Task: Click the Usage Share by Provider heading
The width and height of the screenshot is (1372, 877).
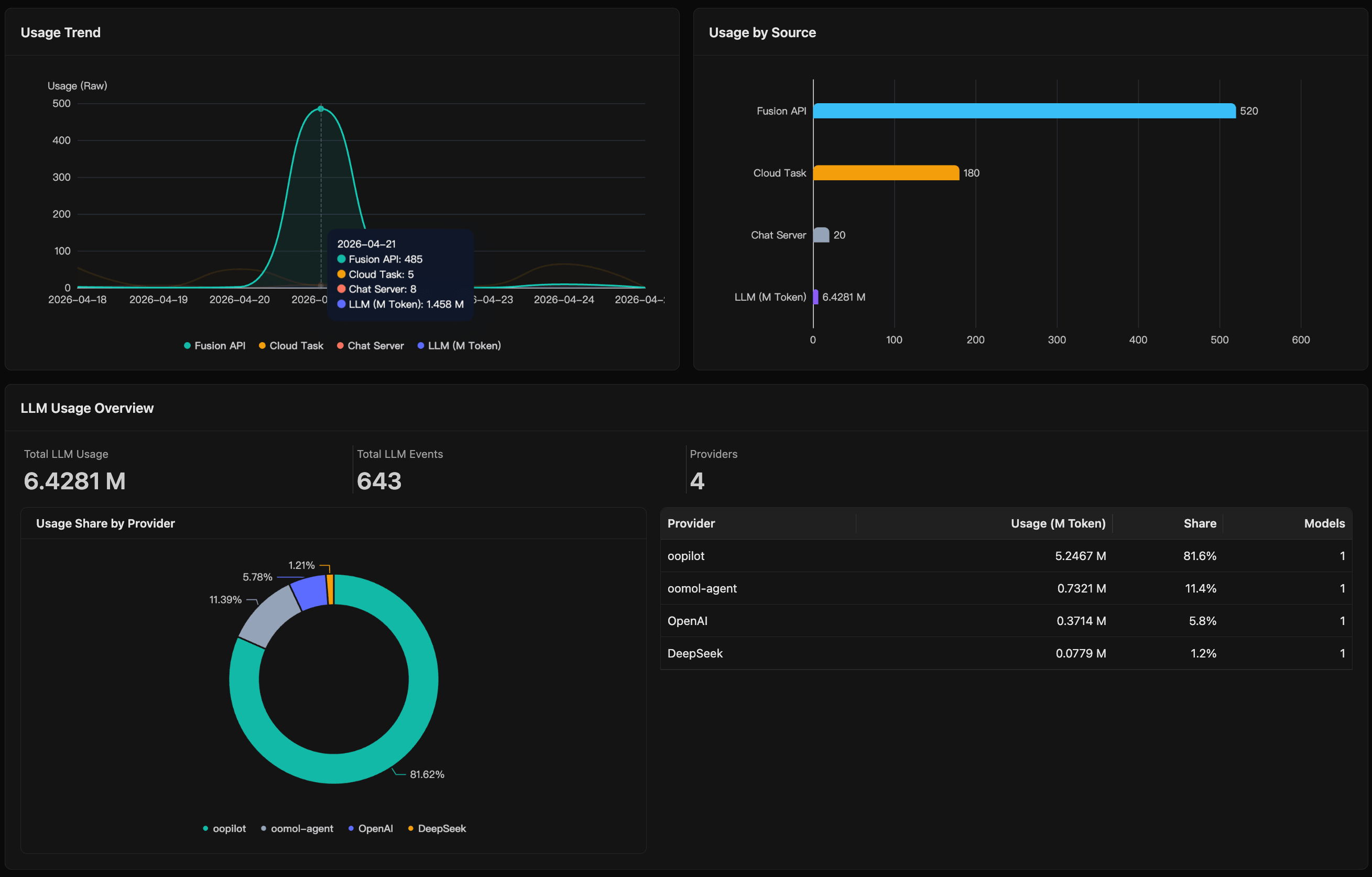Action: [105, 523]
